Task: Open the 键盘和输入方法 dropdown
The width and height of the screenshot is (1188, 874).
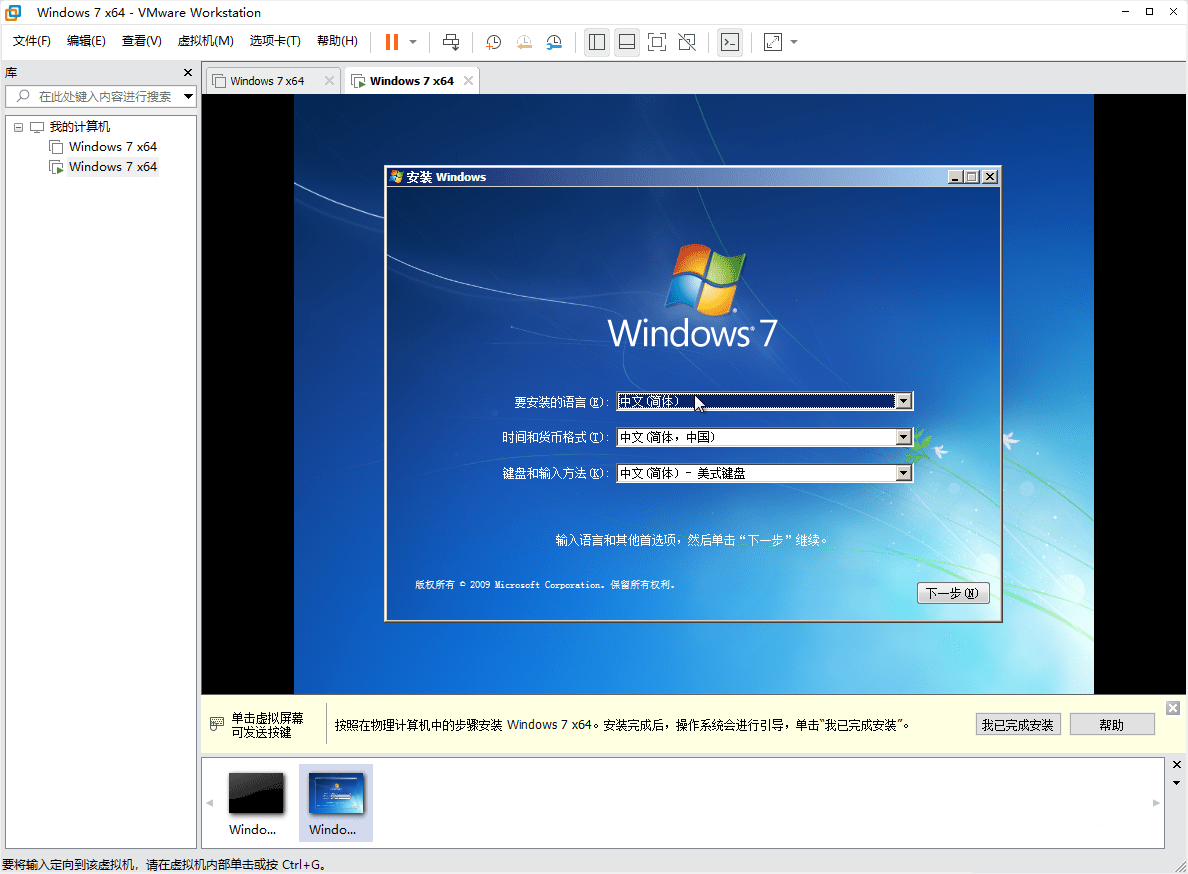Action: (903, 473)
